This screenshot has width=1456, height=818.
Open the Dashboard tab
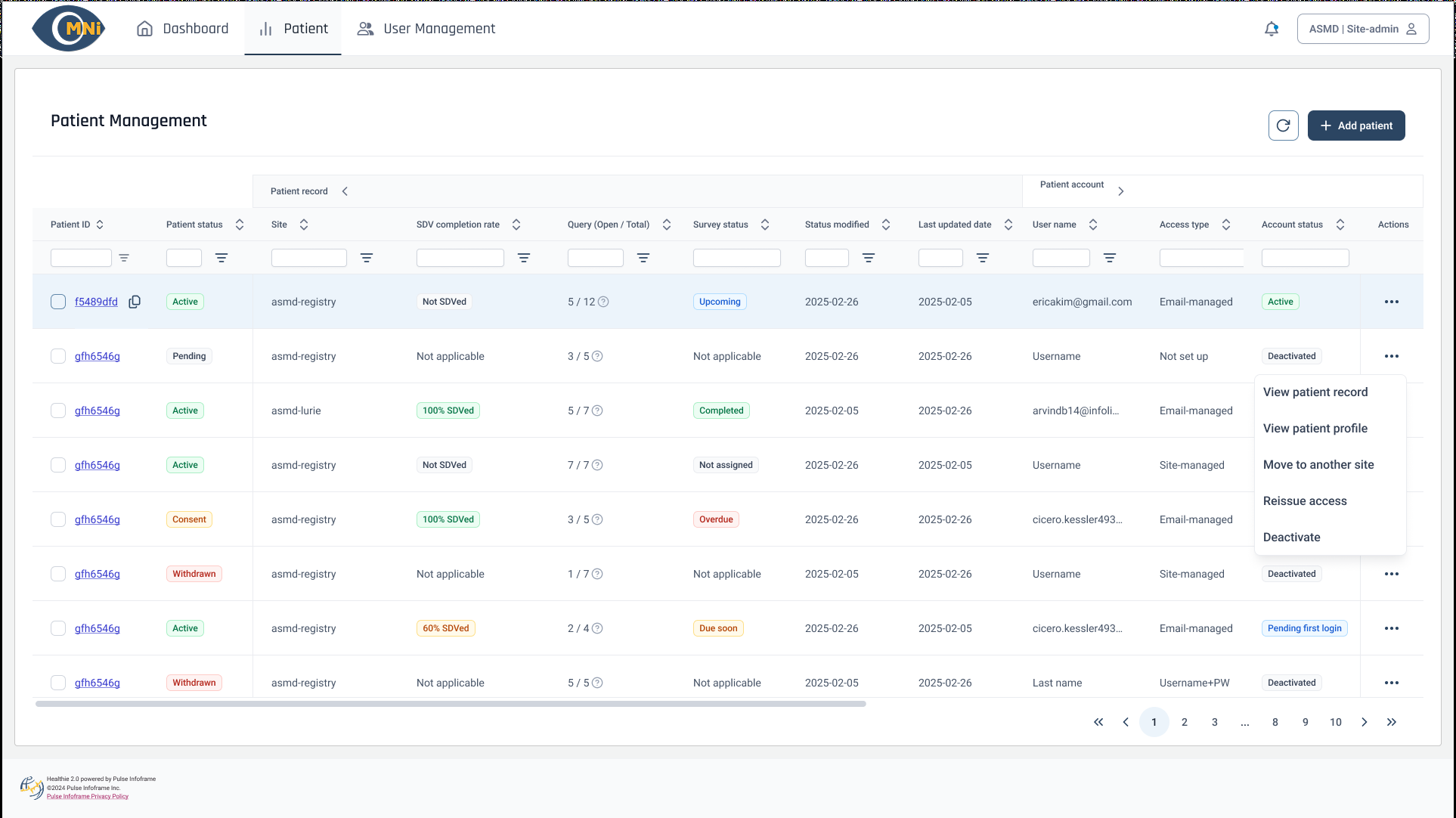click(x=182, y=29)
